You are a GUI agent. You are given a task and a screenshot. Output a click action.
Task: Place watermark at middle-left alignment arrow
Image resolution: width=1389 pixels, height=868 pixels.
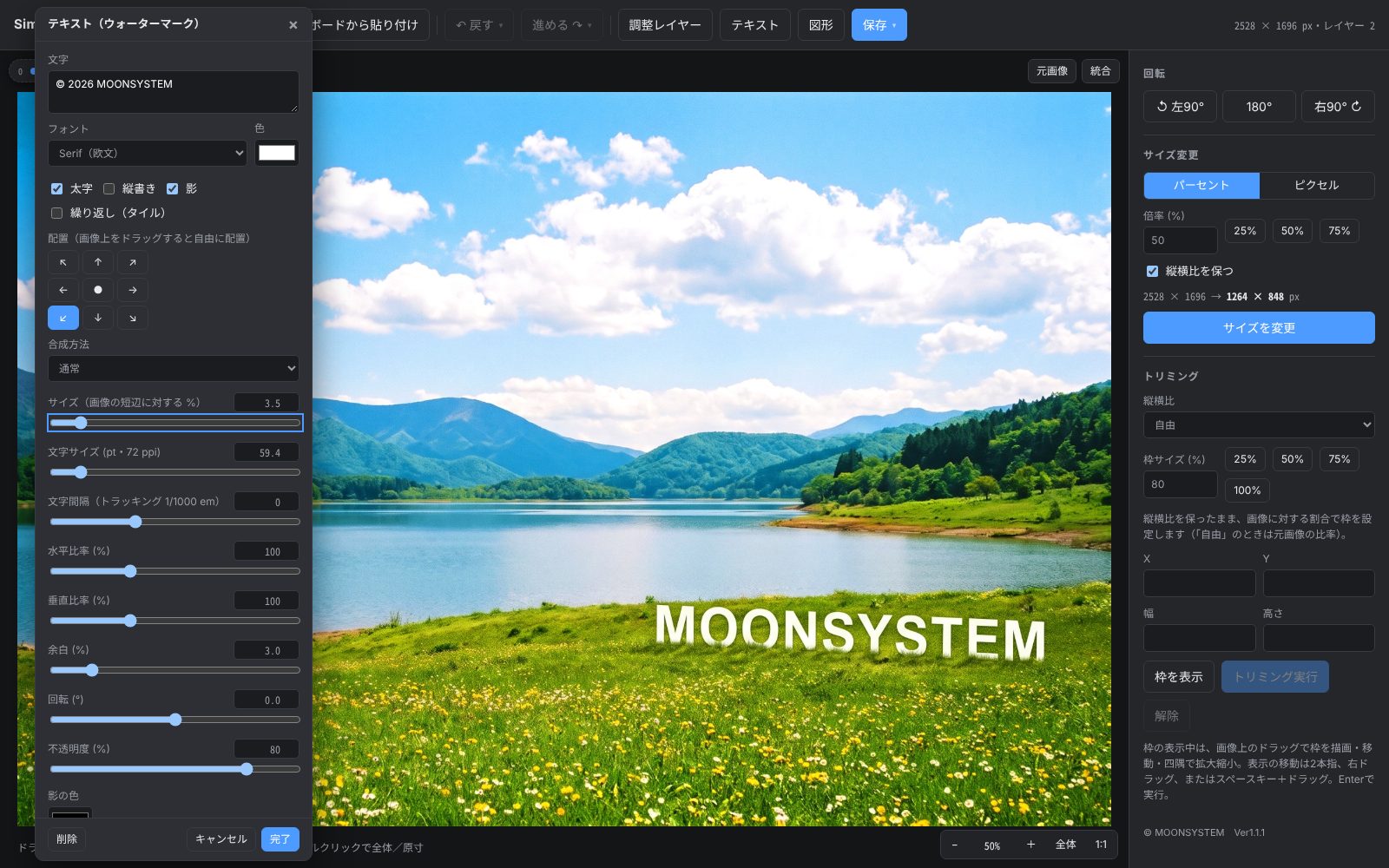point(63,290)
